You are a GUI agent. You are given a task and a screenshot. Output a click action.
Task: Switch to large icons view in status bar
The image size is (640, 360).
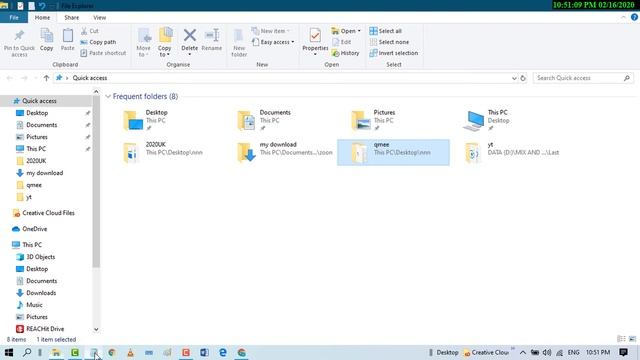point(632,339)
